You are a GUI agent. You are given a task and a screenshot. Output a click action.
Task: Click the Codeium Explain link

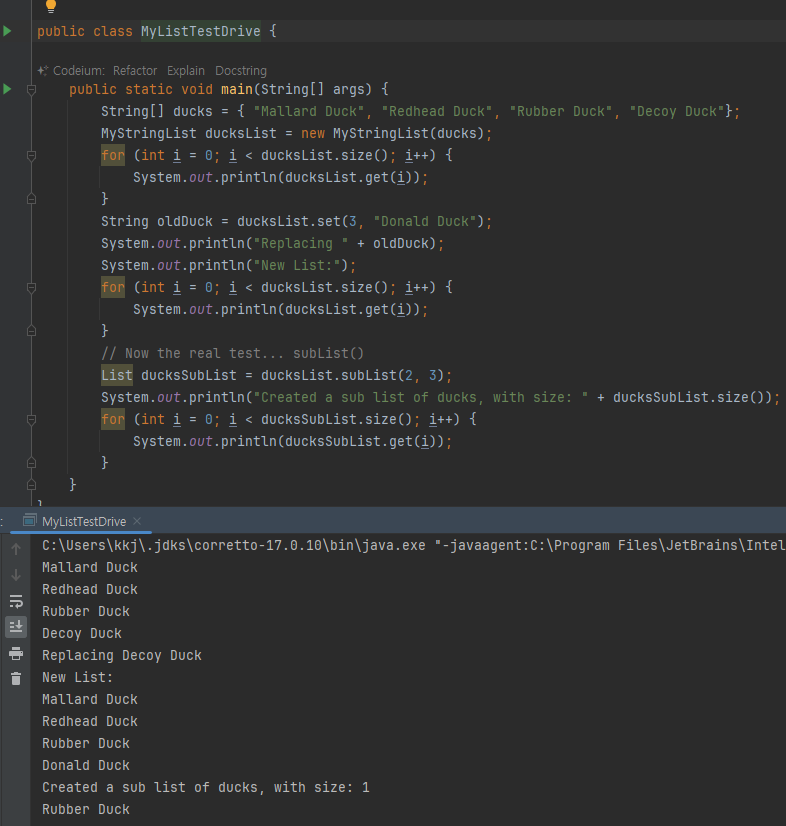[186, 71]
